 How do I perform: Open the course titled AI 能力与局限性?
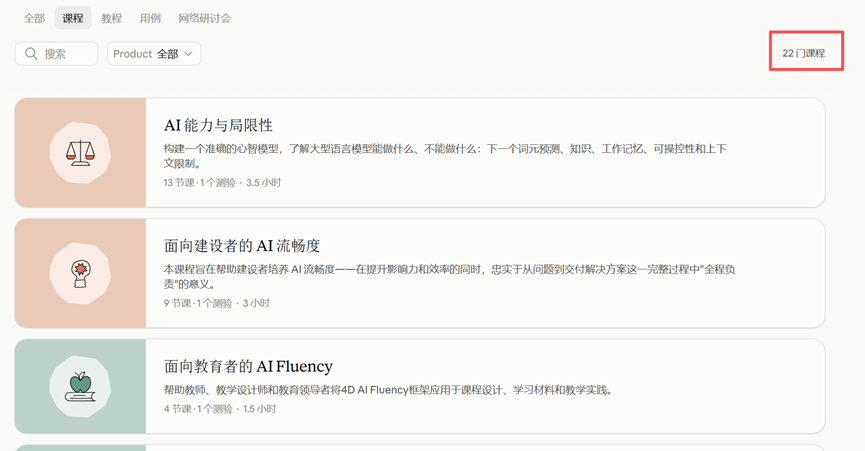click(x=218, y=125)
